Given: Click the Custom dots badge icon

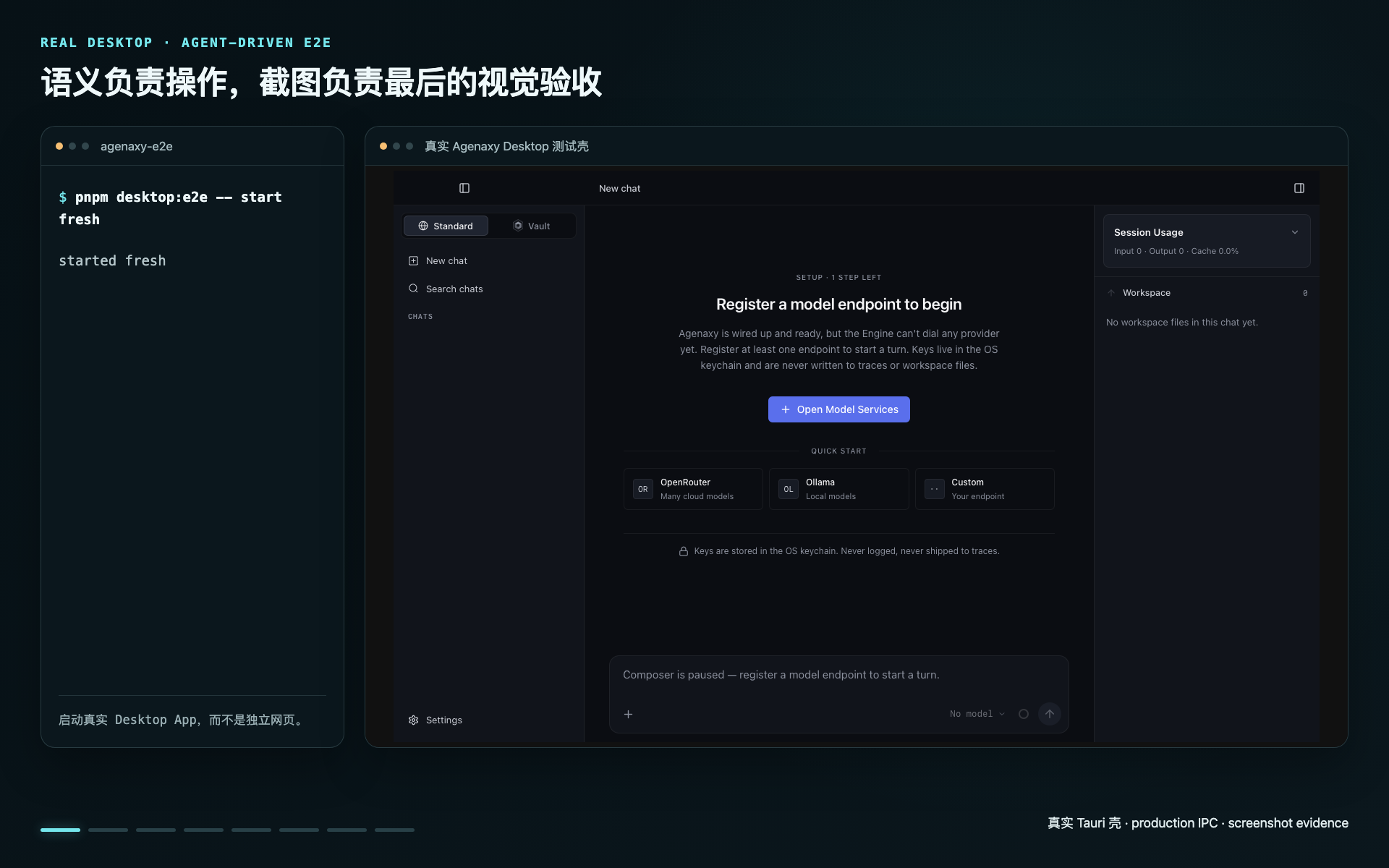Looking at the screenshot, I should point(935,489).
